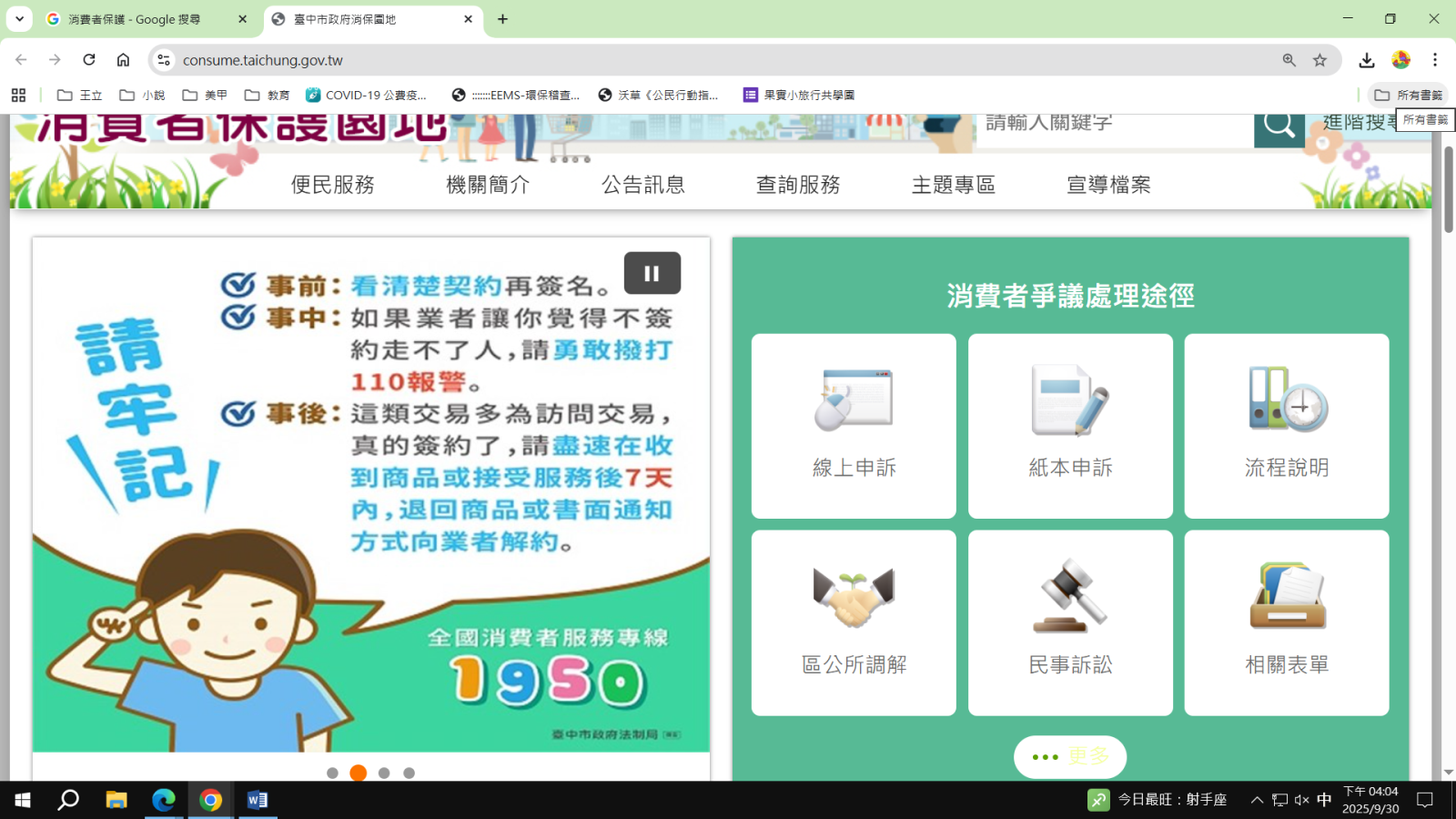Expand the 所有書籤 bookmarks folder
The width and height of the screenshot is (1456, 819).
[x=1408, y=95]
